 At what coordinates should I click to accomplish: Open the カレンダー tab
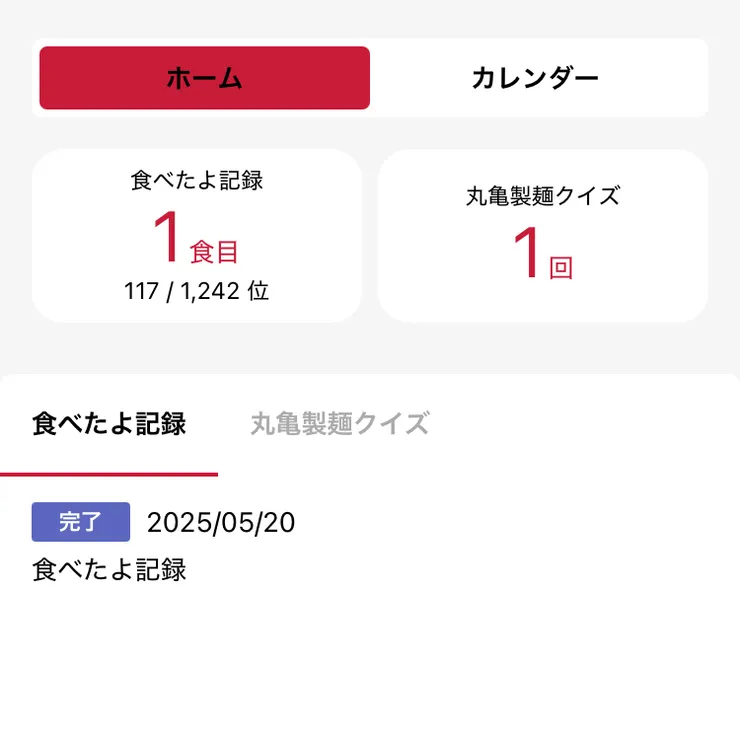pyautogui.click(x=535, y=78)
